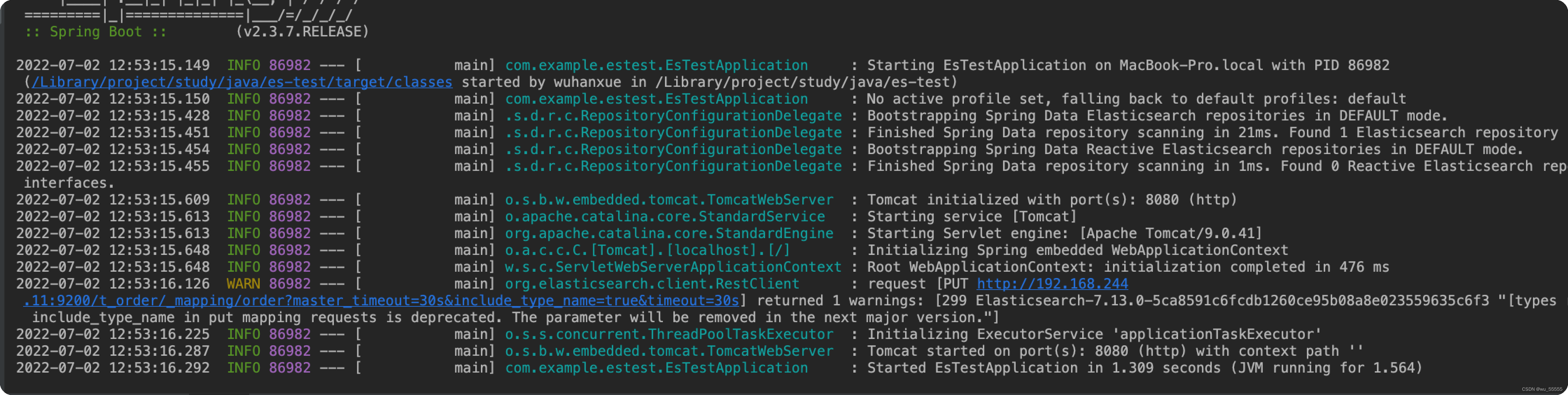Click the timestamp '2022-07-02 12:53:15.454'

[x=113, y=149]
